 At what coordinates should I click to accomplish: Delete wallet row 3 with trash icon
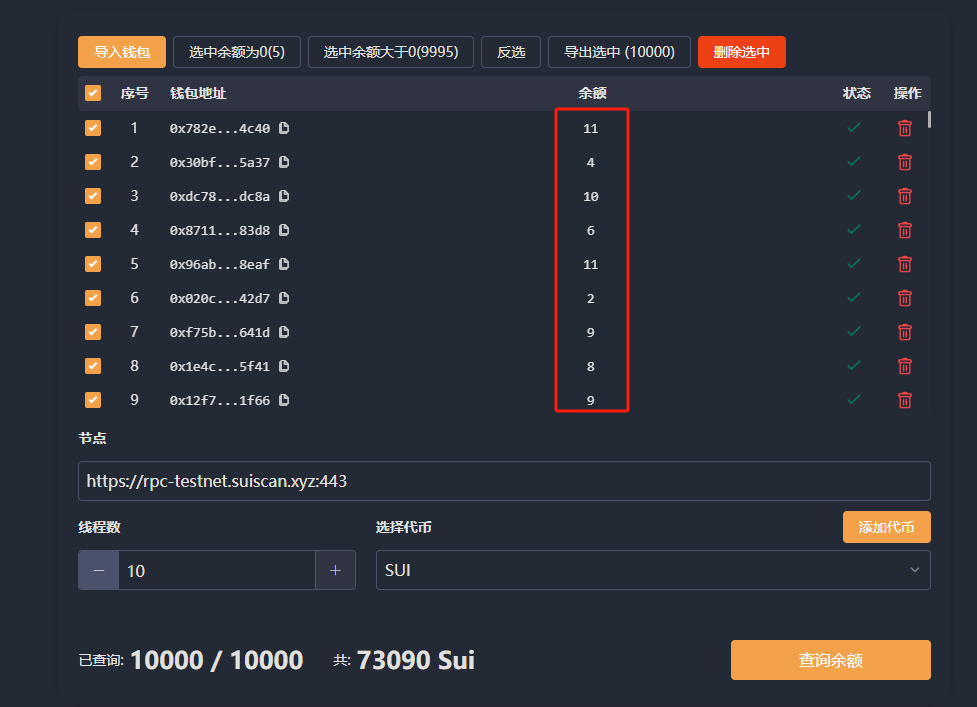[x=905, y=196]
